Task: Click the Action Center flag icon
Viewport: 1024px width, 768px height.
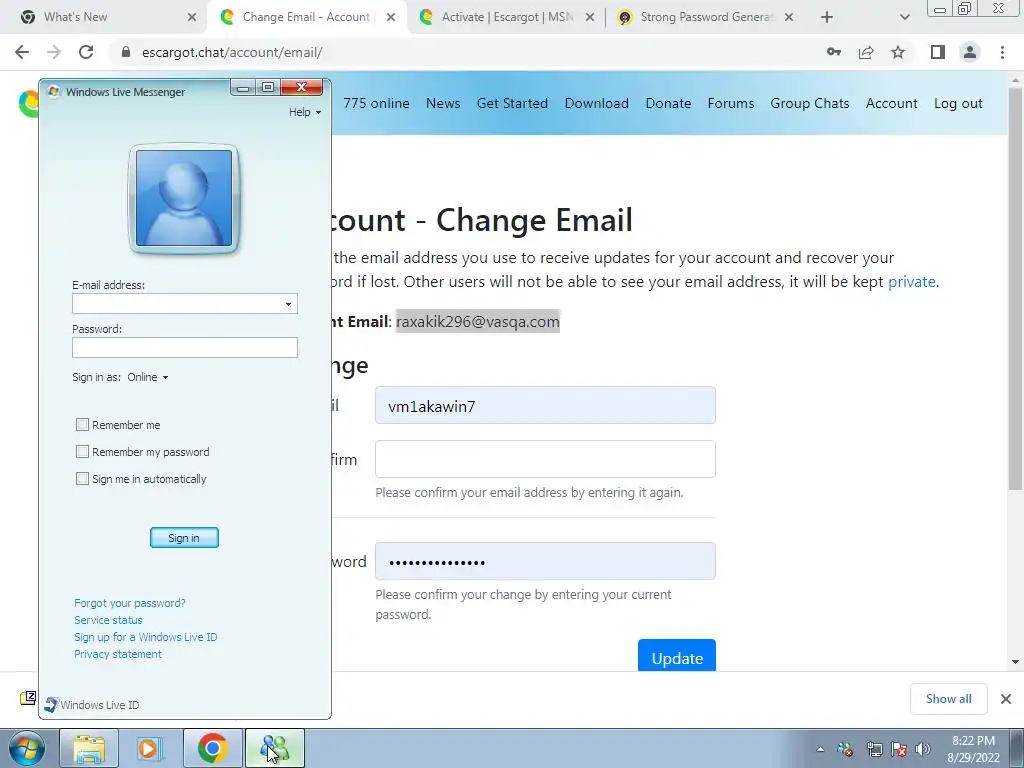Action: [x=899, y=749]
